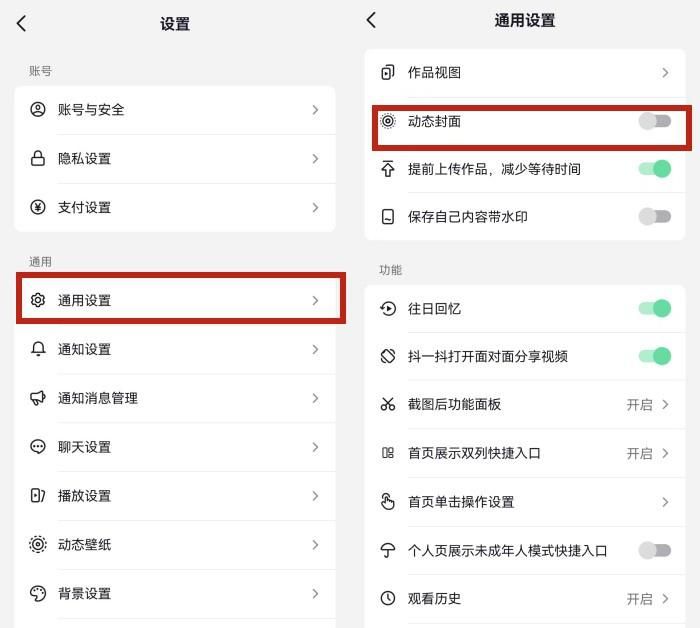Click the chat bubble icon for 聊天设置
Viewport: 700px width, 628px height.
[x=38, y=447]
